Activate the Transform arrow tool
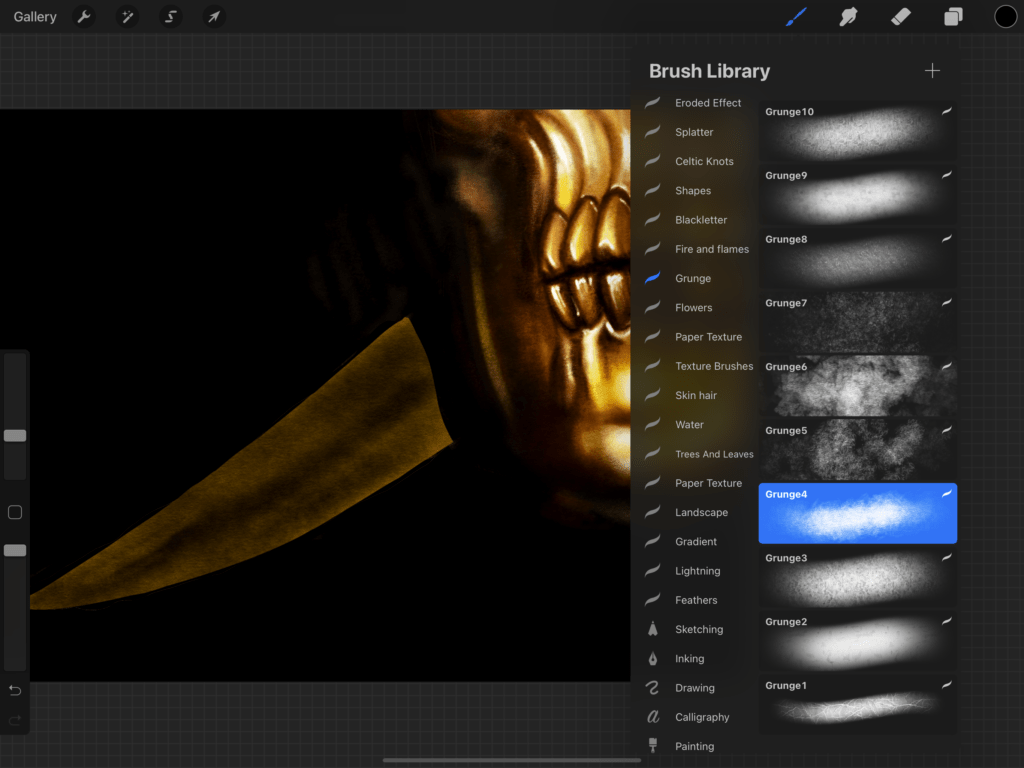This screenshot has height=768, width=1024. pos(214,17)
